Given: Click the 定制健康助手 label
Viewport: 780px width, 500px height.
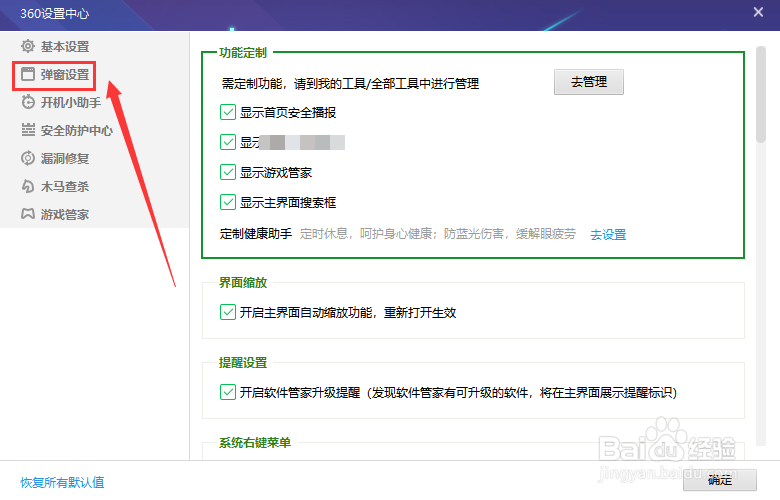Looking at the screenshot, I should [x=256, y=234].
